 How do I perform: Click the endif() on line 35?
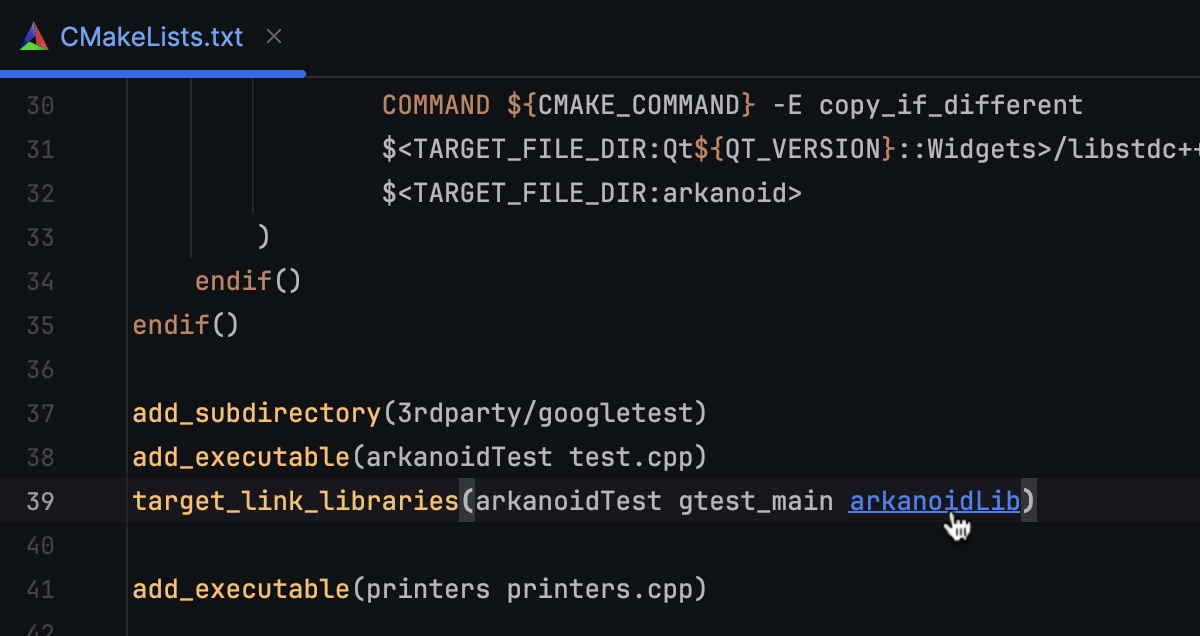click(x=185, y=325)
